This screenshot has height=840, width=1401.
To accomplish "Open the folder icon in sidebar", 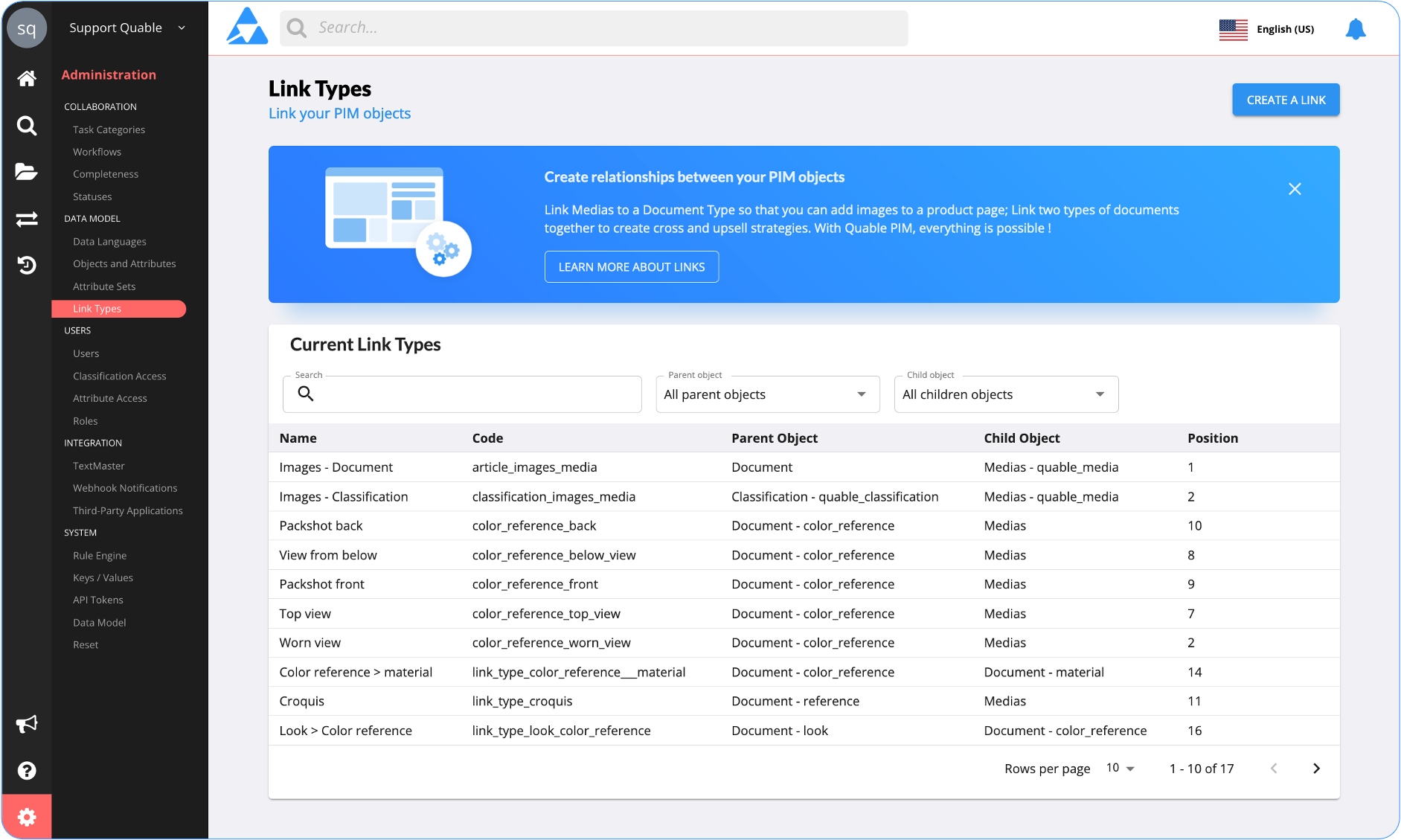I will [27, 172].
